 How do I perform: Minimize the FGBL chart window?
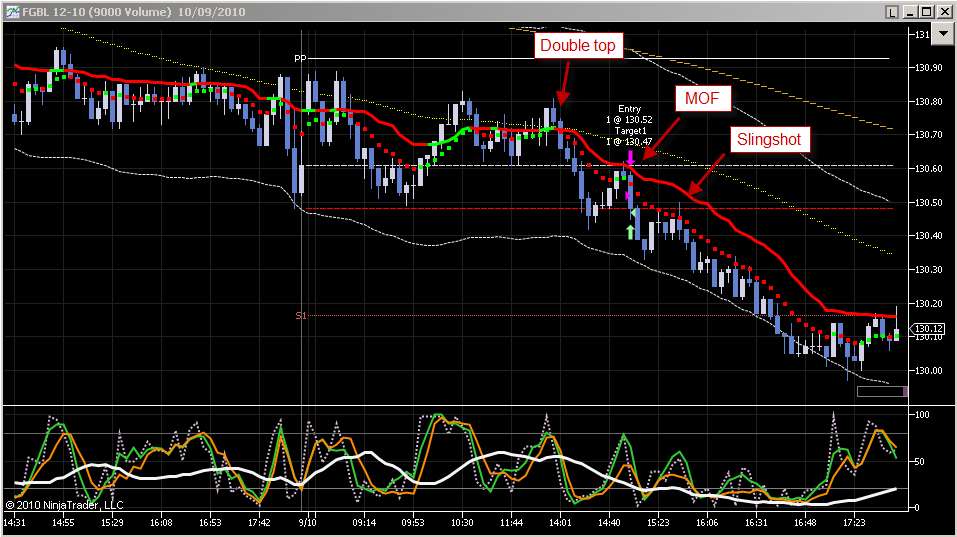click(x=910, y=12)
